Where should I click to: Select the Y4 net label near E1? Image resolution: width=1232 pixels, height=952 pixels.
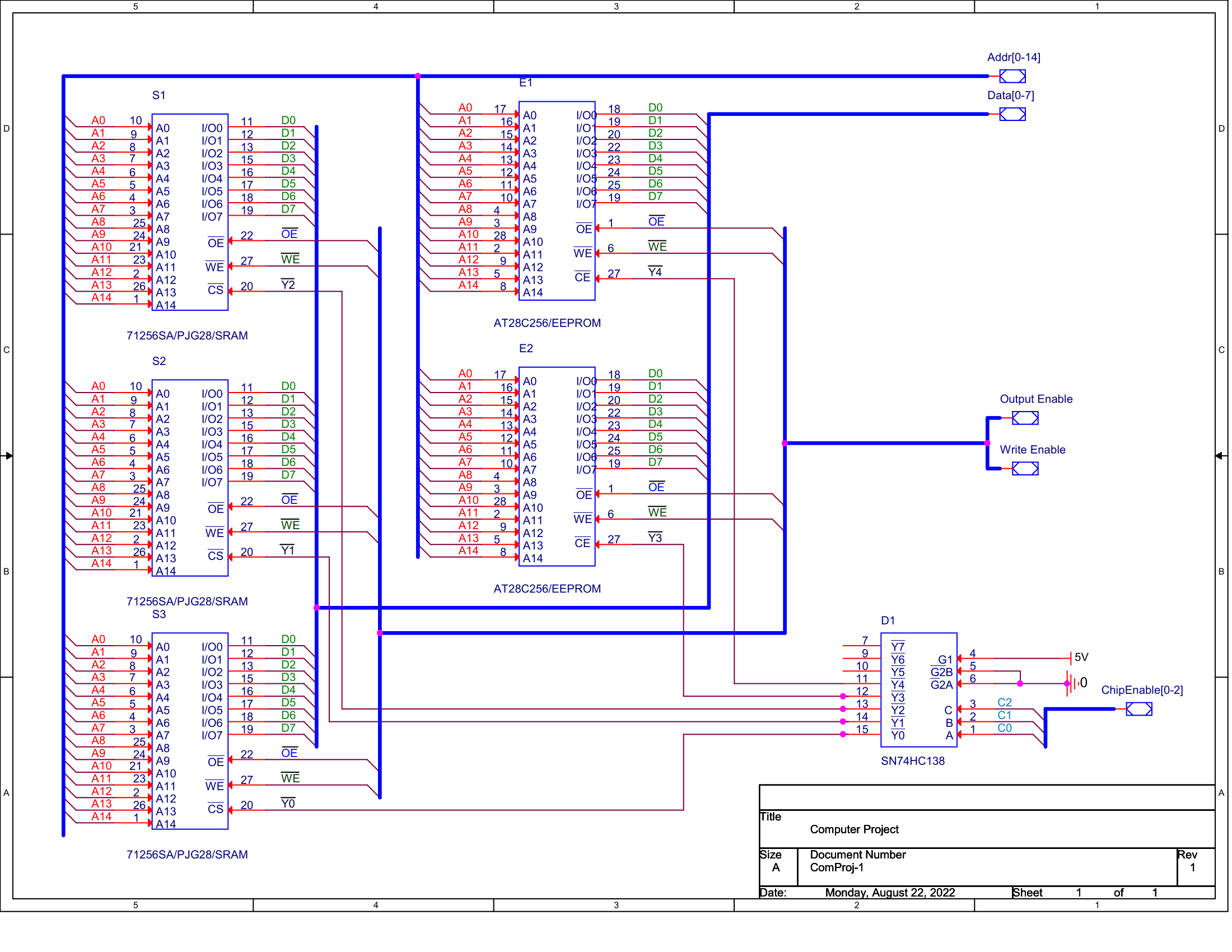(655, 272)
